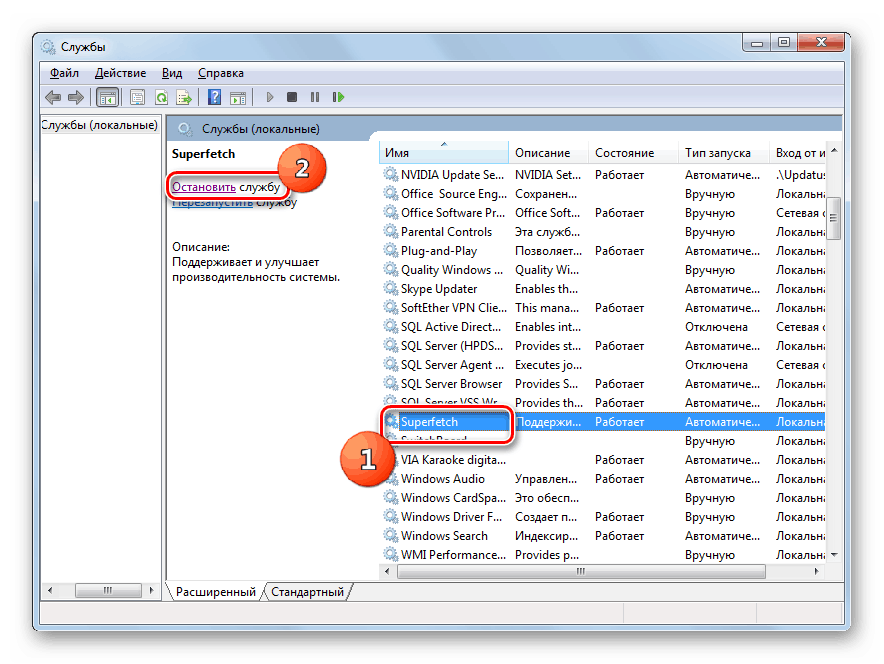Sort by the Описание column header
884x664 pixels.
click(x=549, y=153)
